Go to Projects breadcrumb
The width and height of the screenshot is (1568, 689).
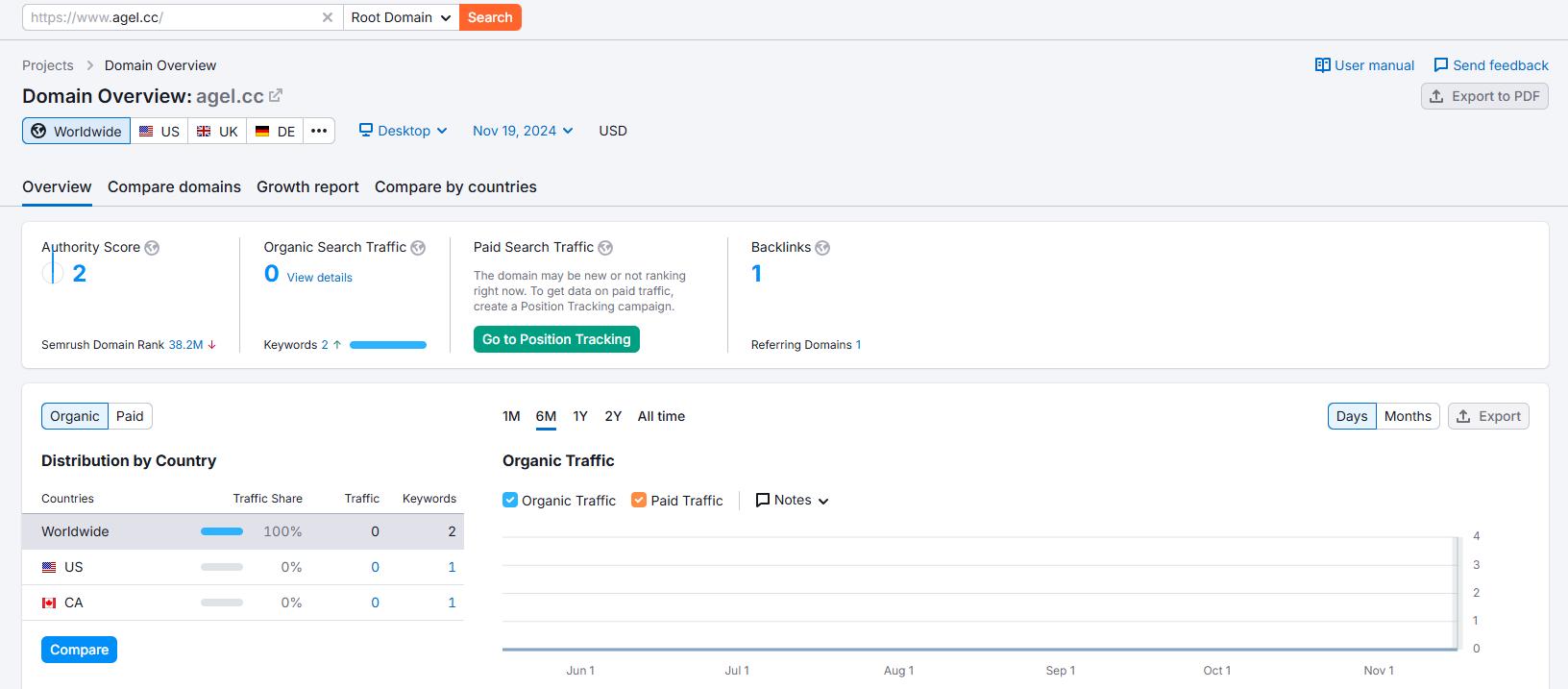pos(48,65)
